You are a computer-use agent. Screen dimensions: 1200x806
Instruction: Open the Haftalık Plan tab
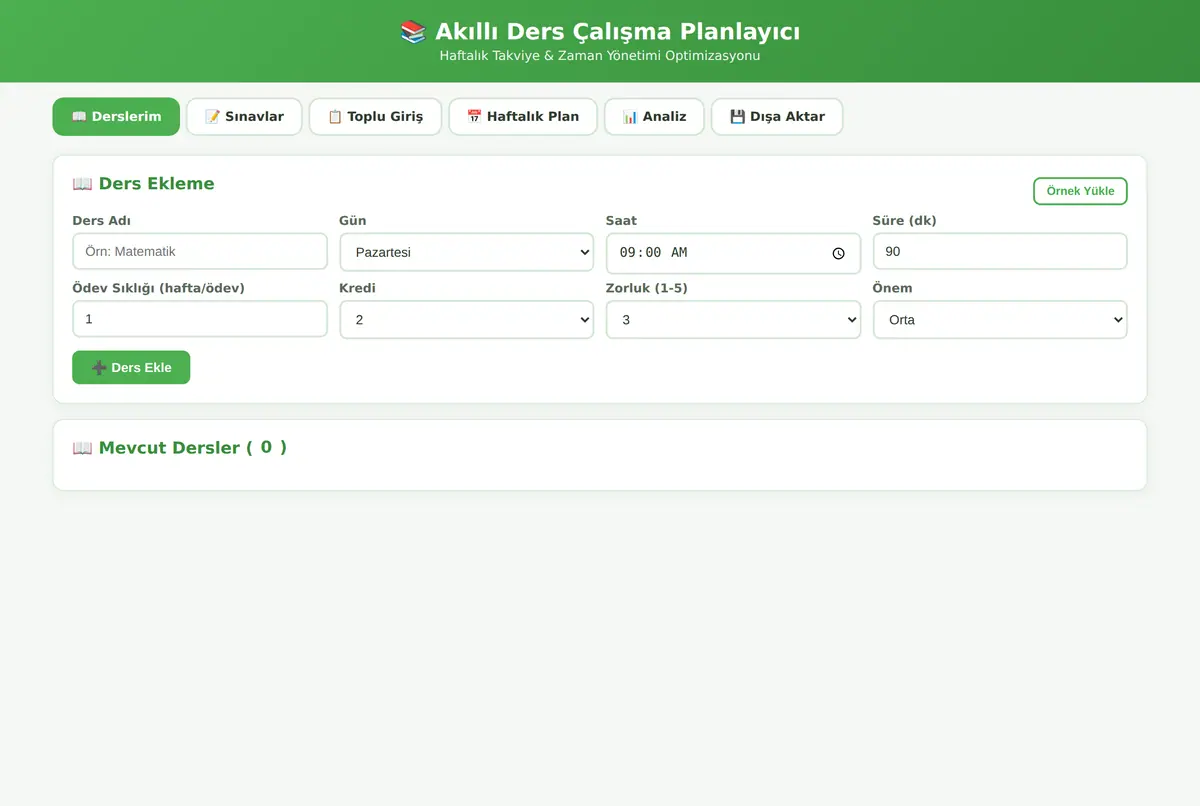coord(523,116)
